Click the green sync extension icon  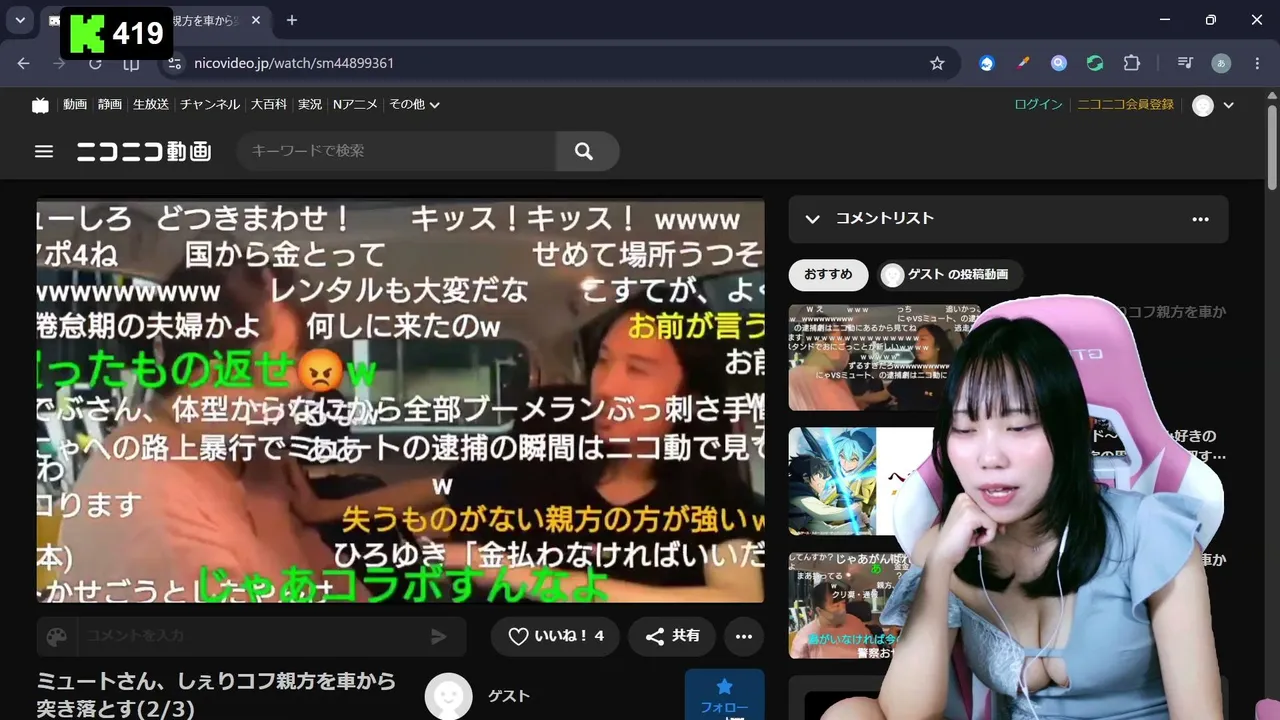(x=1095, y=63)
